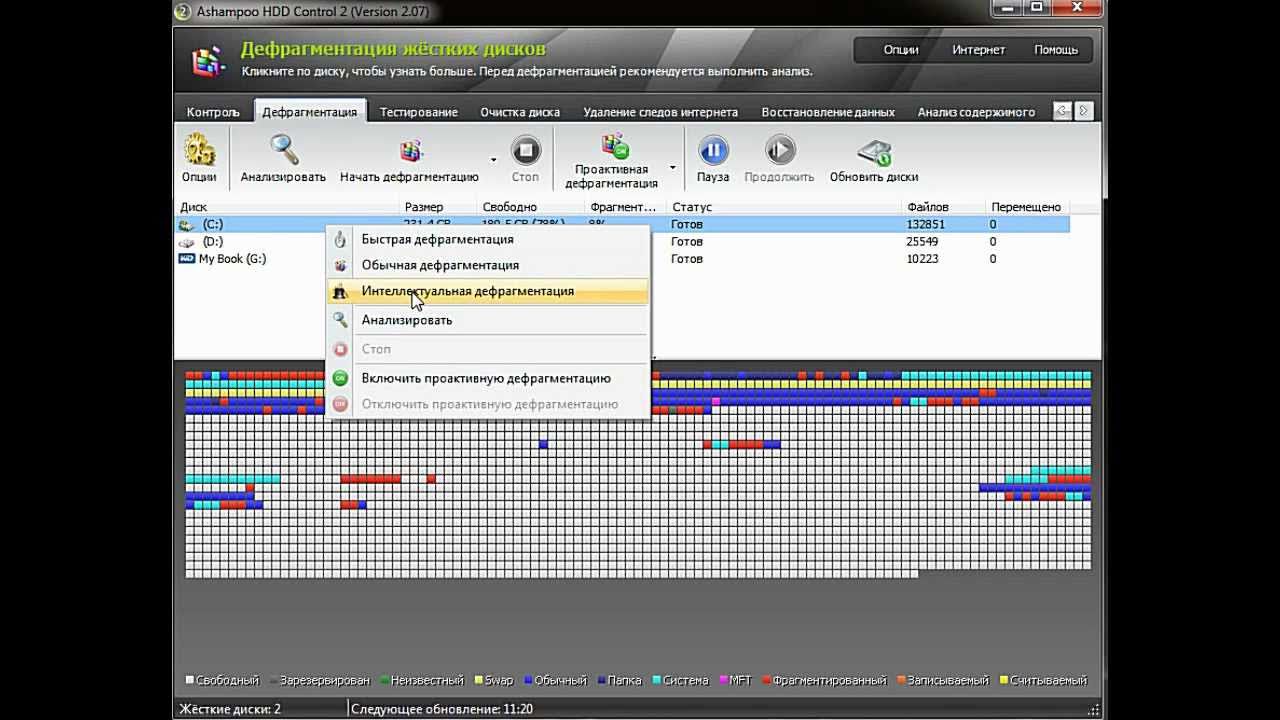Open the Очистка диска tab
The height and width of the screenshot is (720, 1280).
pyautogui.click(x=520, y=112)
